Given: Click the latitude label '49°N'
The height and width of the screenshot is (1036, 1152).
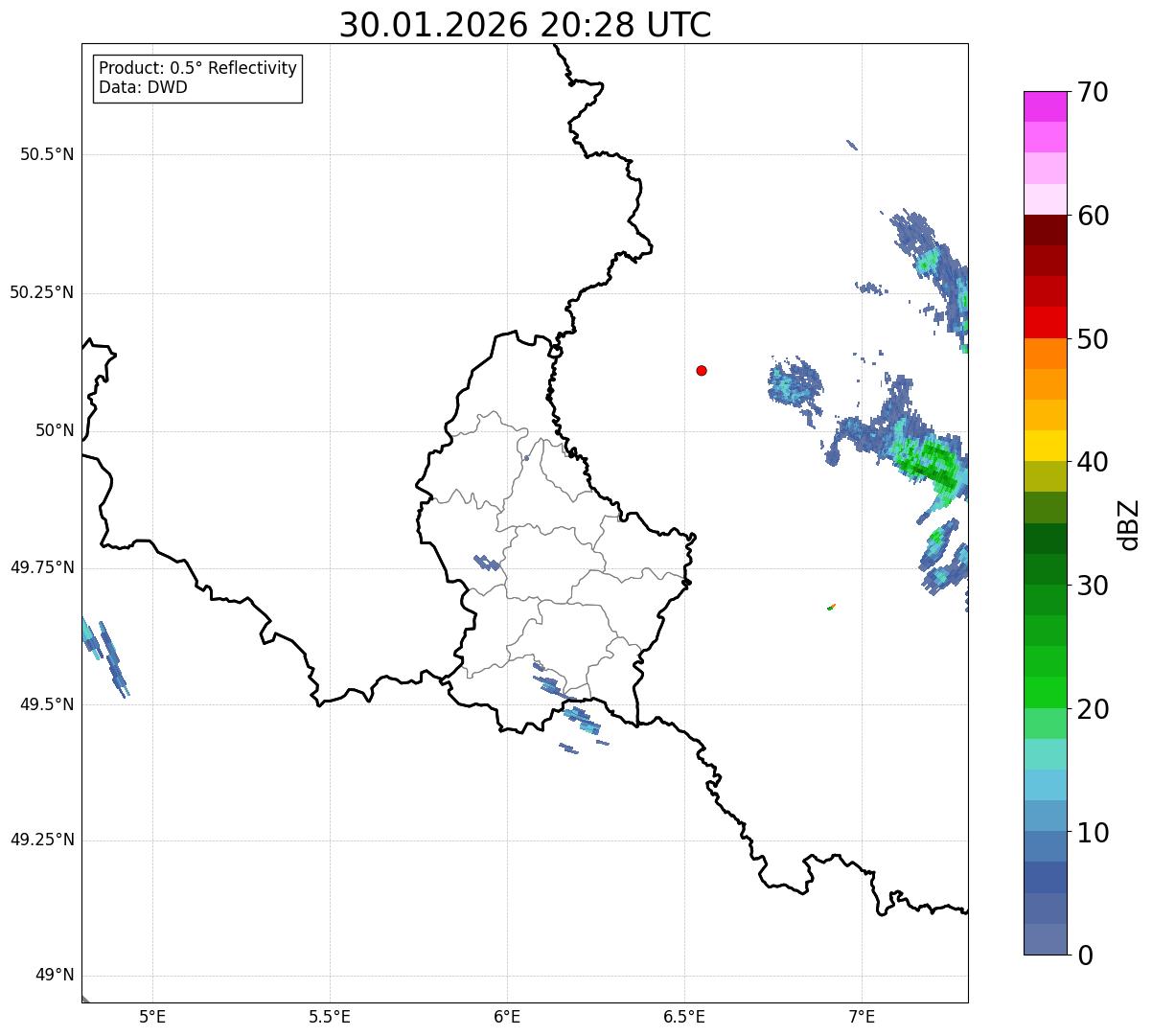Looking at the screenshot, I should click(55, 976).
